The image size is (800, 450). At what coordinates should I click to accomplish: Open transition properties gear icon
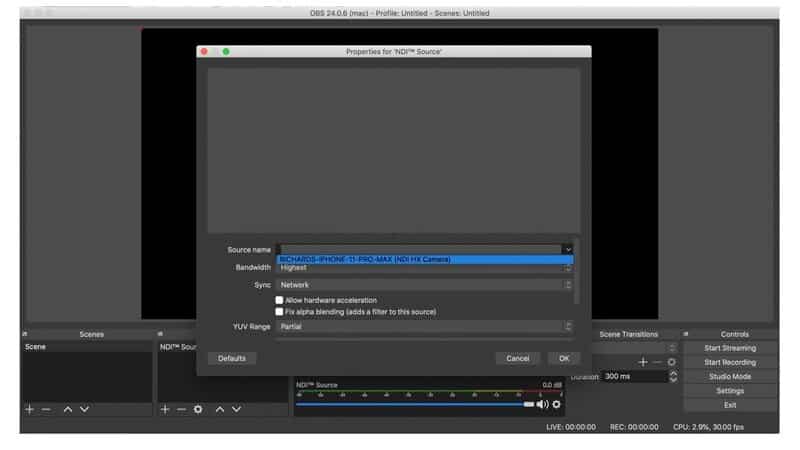[672, 362]
